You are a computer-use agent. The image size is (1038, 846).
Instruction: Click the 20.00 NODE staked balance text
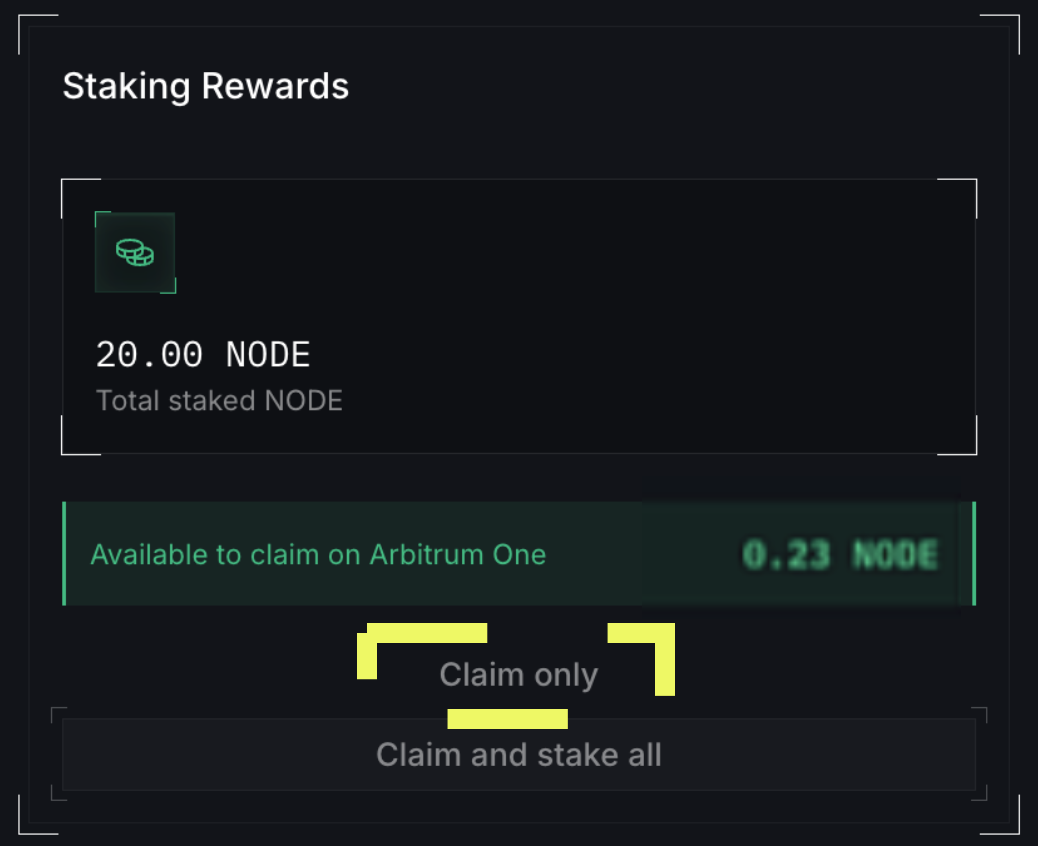tap(203, 354)
